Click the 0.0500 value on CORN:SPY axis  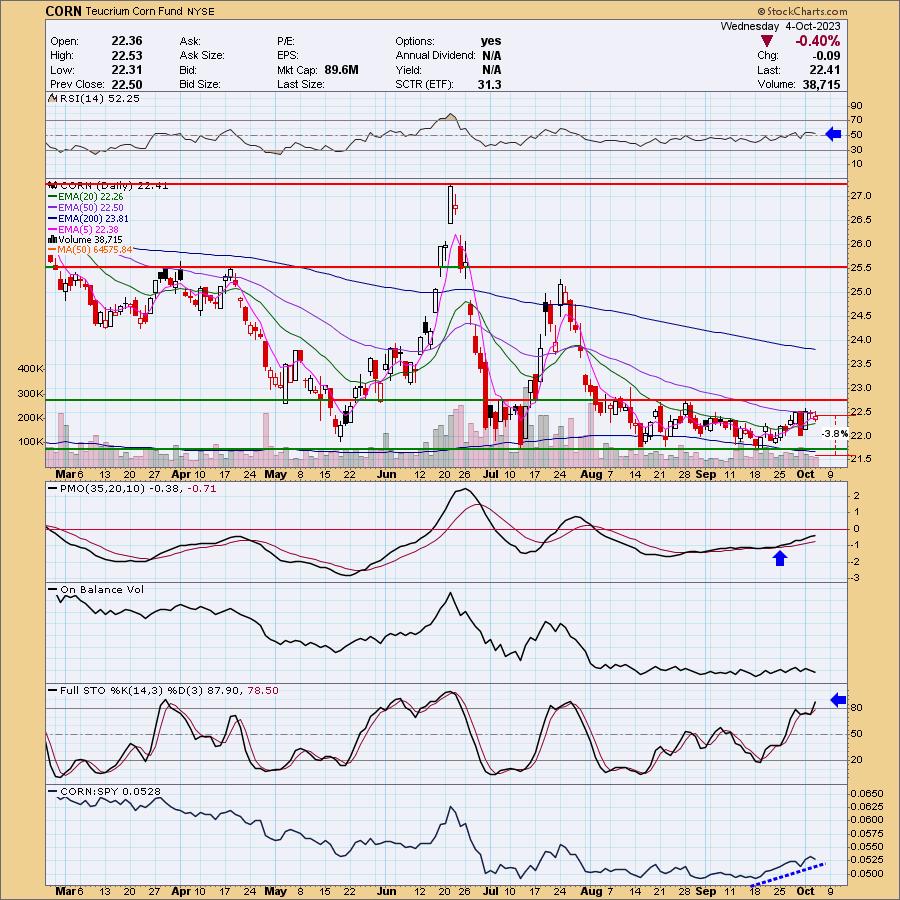(x=867, y=874)
